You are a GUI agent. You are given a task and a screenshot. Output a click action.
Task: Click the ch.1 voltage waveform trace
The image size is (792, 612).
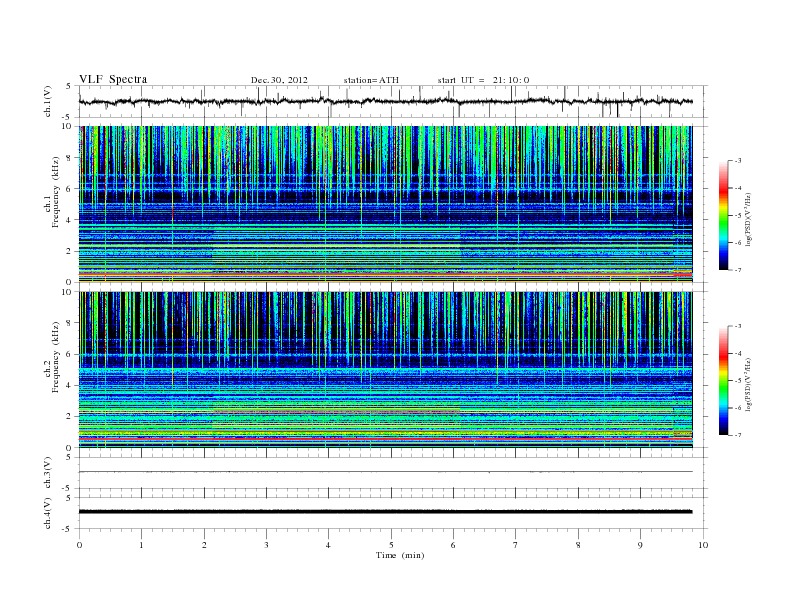386,101
